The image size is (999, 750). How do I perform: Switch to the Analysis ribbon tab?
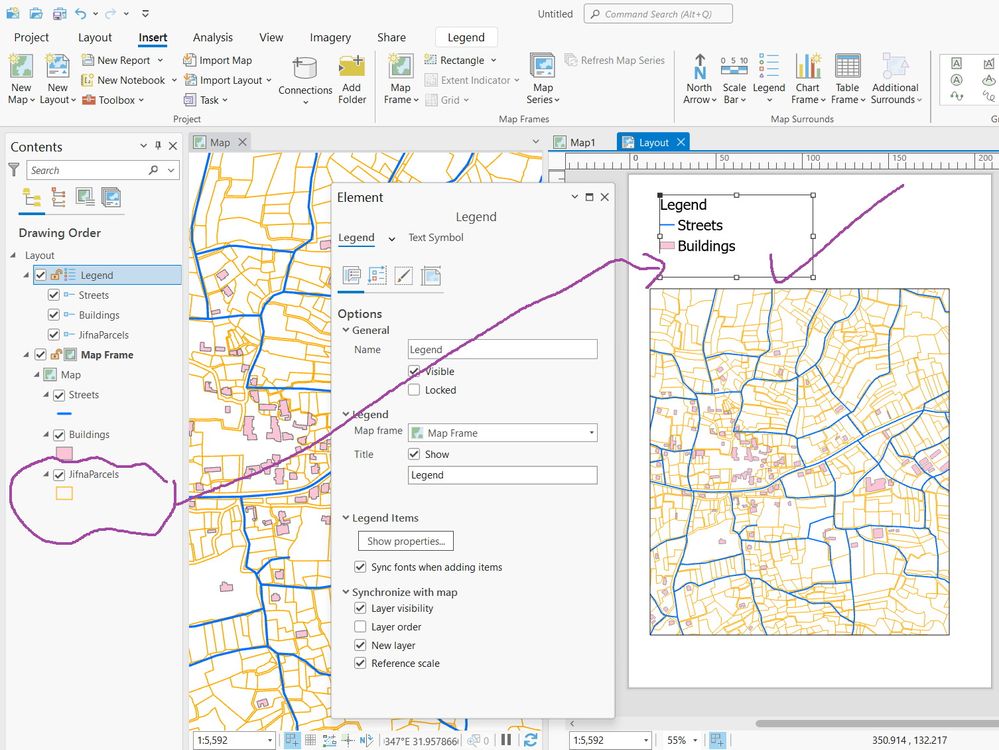[212, 38]
